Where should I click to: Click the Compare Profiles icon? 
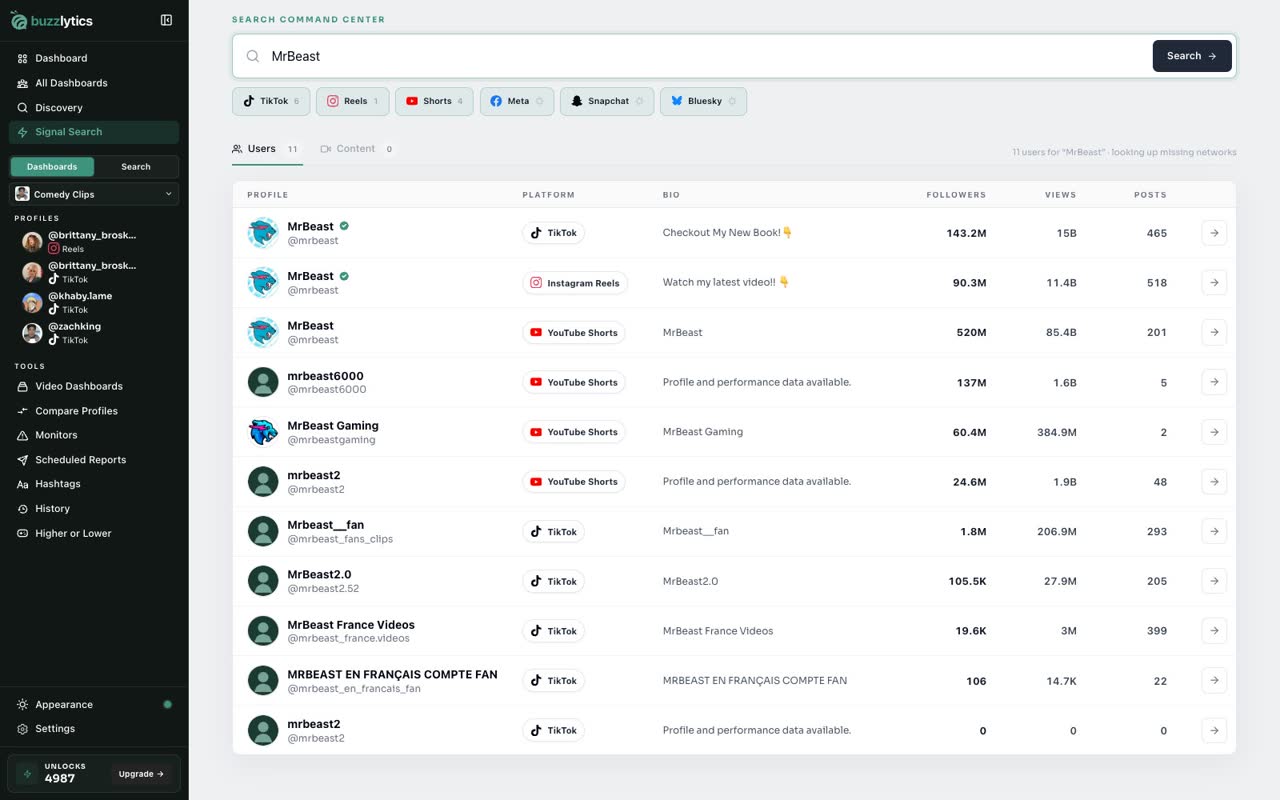pyautogui.click(x=23, y=411)
